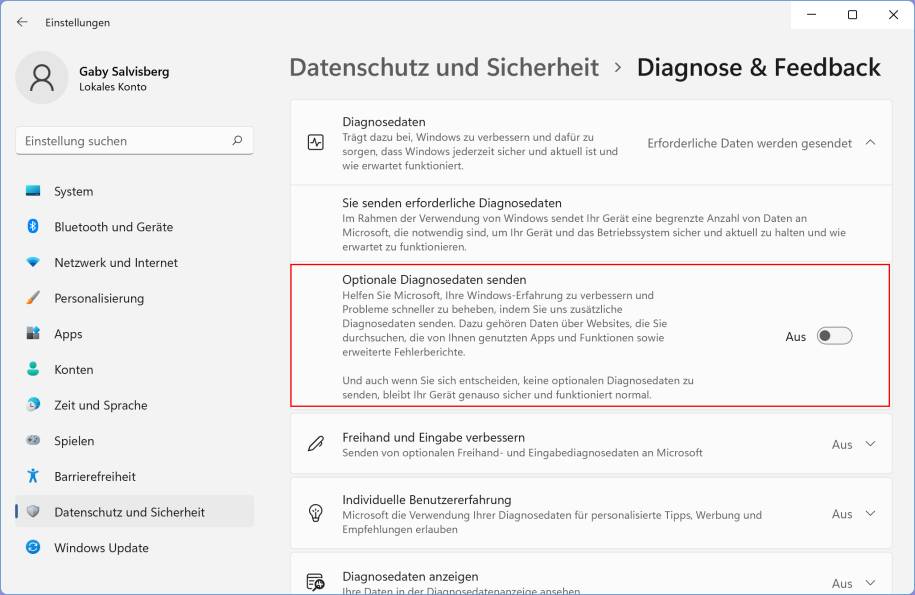Screen dimensions: 915x595
Task: Expand Freihand und Eingabe verbessern
Action: coord(869,444)
